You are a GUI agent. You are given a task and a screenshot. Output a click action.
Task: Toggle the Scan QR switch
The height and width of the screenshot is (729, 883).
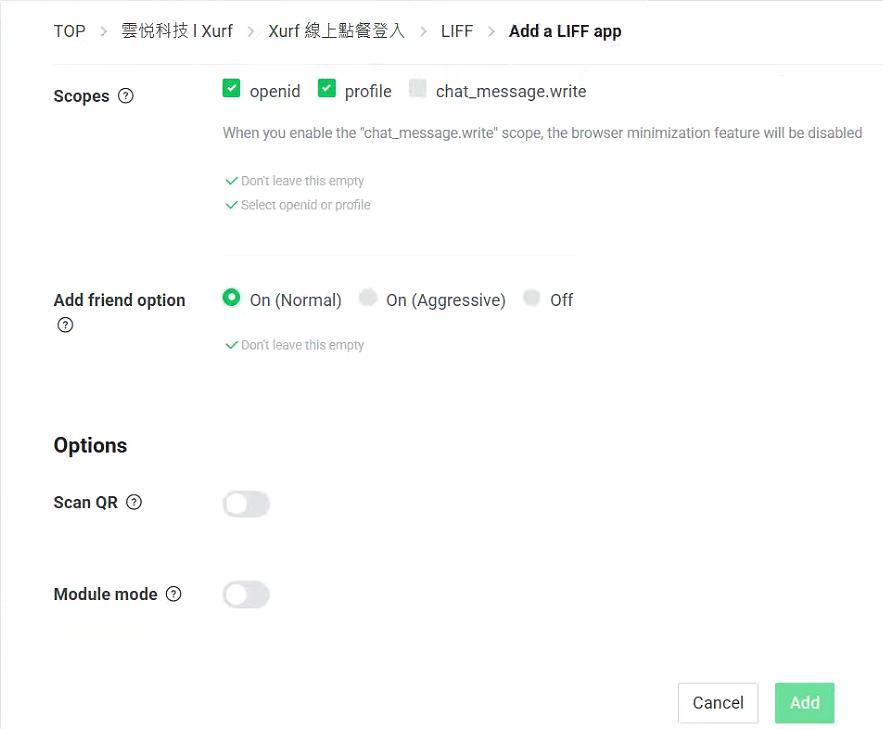246,504
